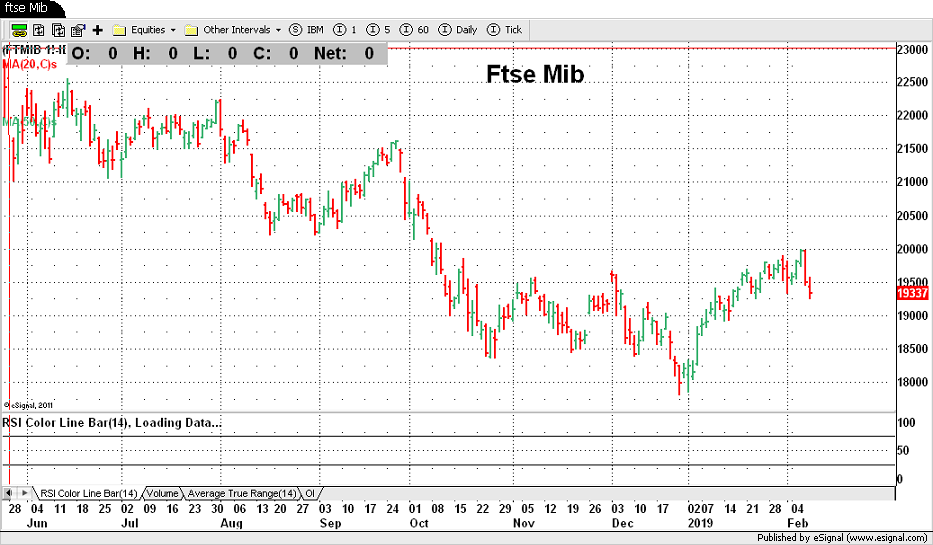Open the OI study tab

click(x=310, y=493)
